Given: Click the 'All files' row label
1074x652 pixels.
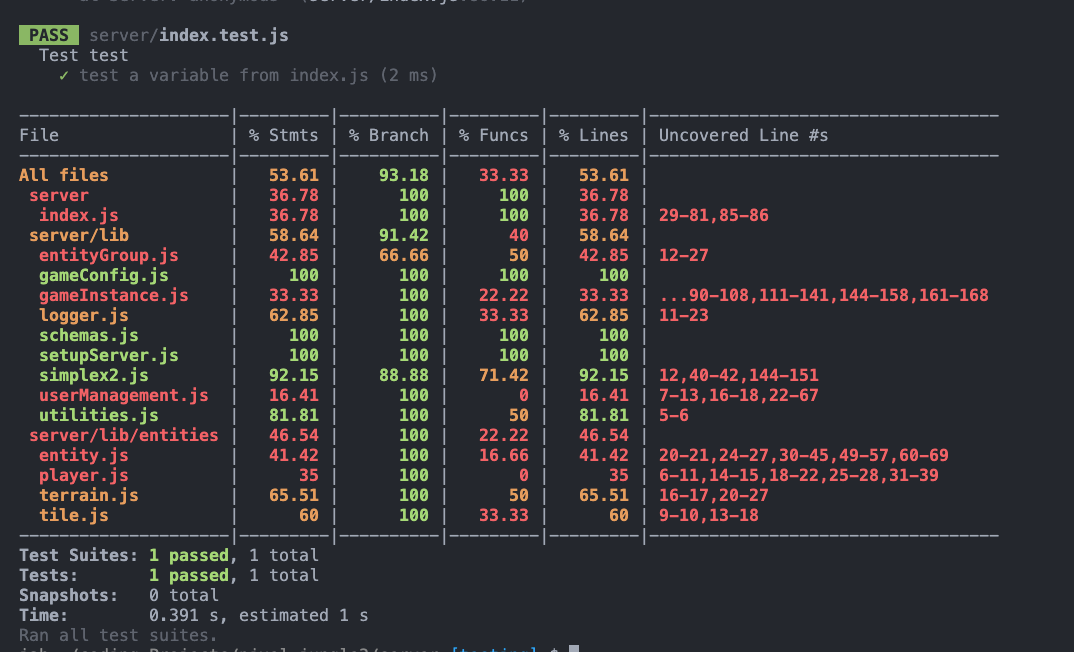Looking at the screenshot, I should [64, 175].
